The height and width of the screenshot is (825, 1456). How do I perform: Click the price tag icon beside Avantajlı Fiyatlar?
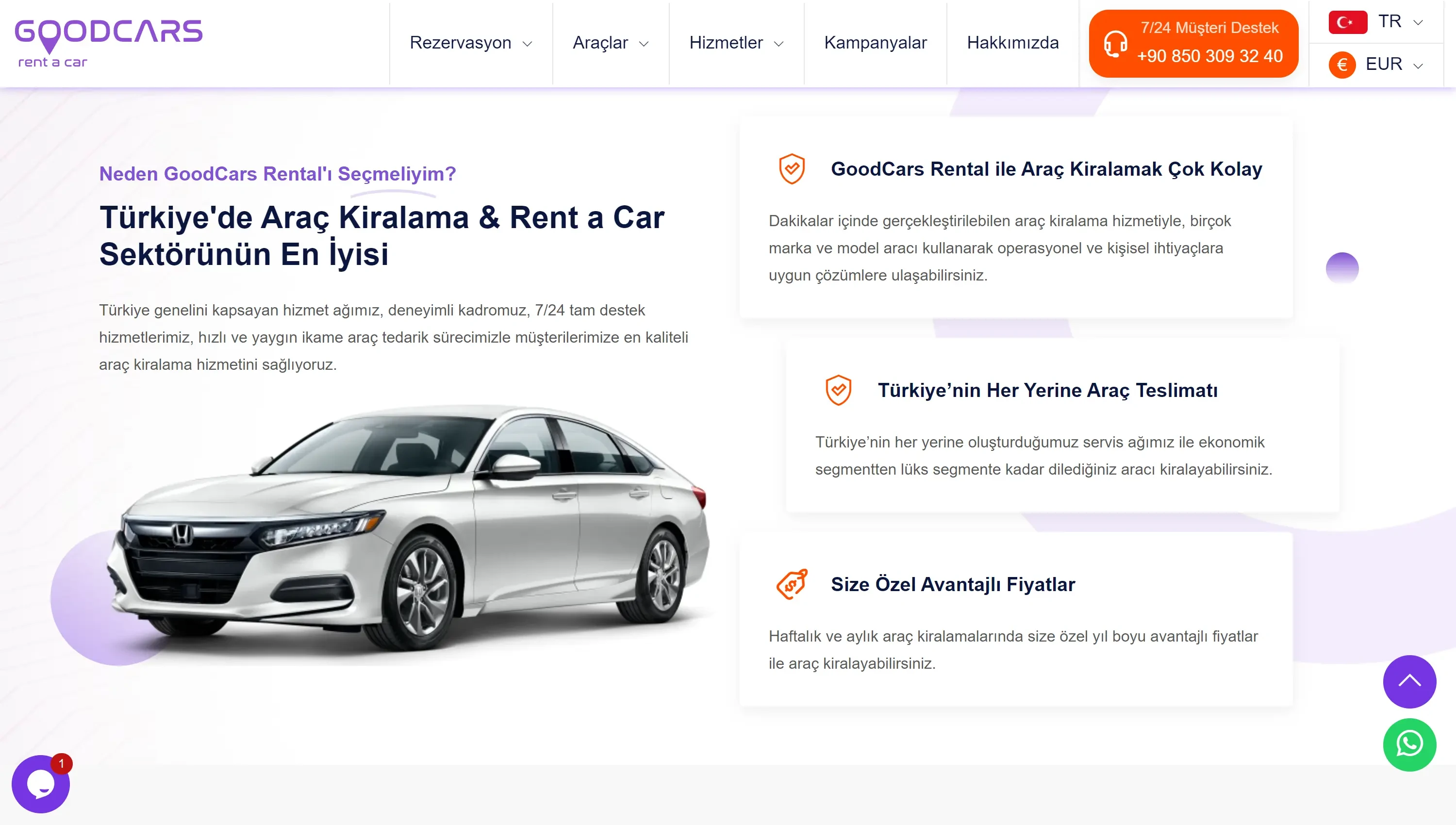[792, 584]
